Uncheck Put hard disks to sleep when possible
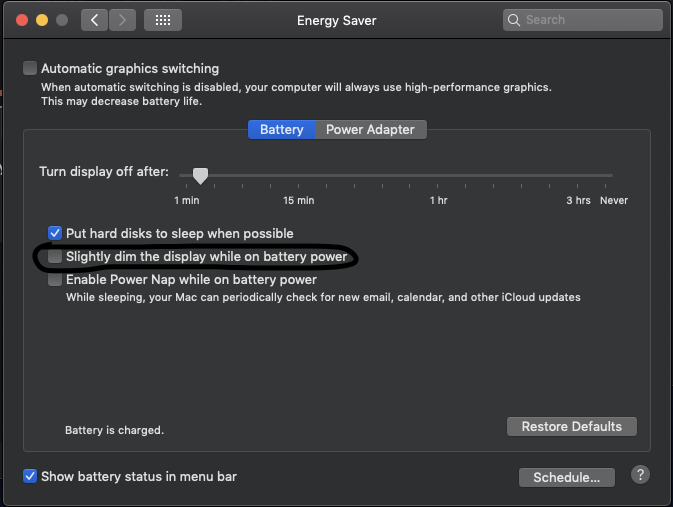The height and width of the screenshot is (507, 673). tap(55, 233)
